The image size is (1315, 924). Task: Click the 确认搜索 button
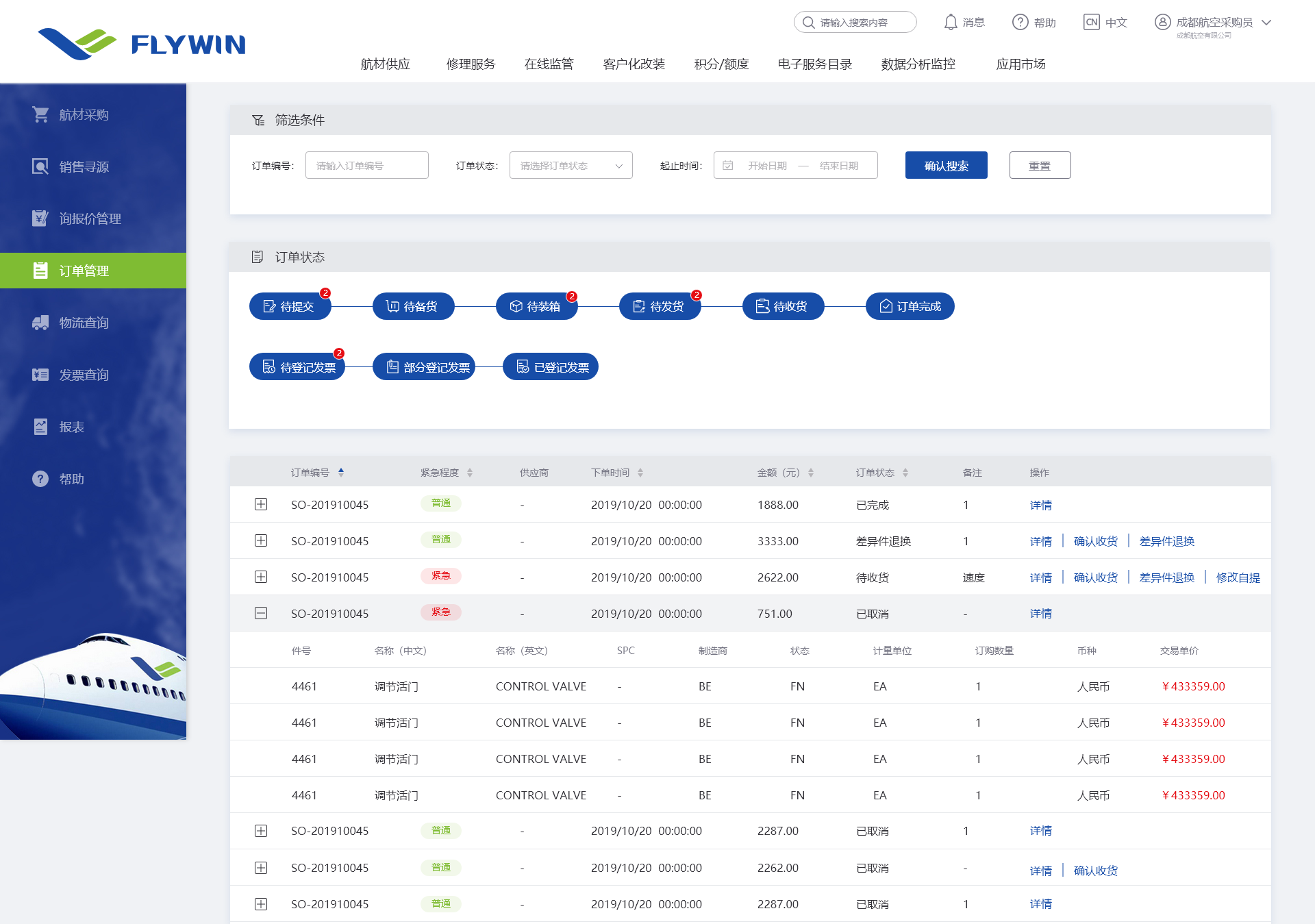(x=946, y=166)
